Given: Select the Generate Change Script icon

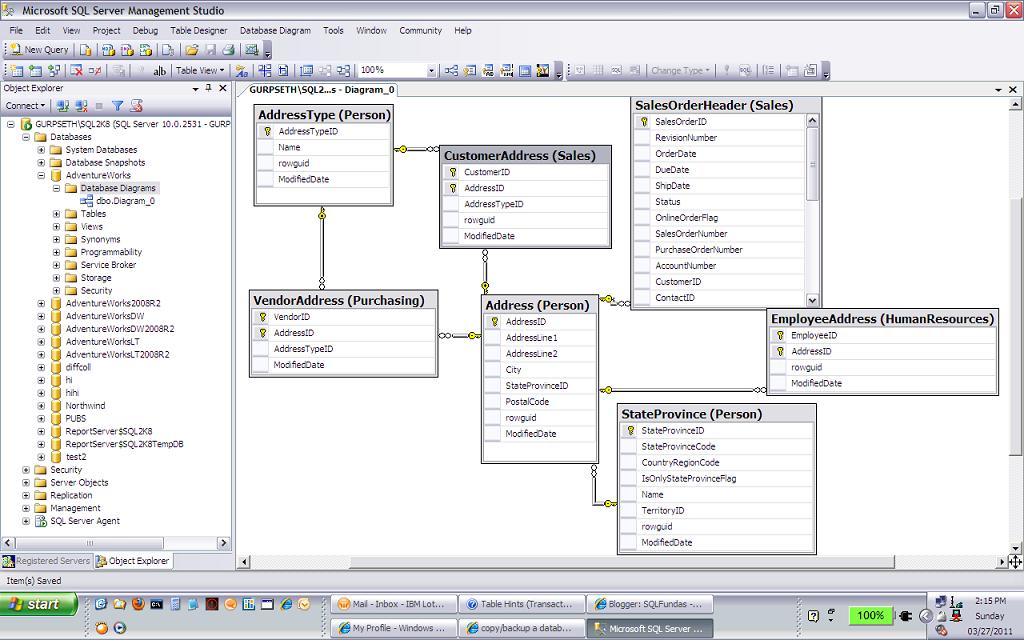Looking at the screenshot, I should 117,70.
